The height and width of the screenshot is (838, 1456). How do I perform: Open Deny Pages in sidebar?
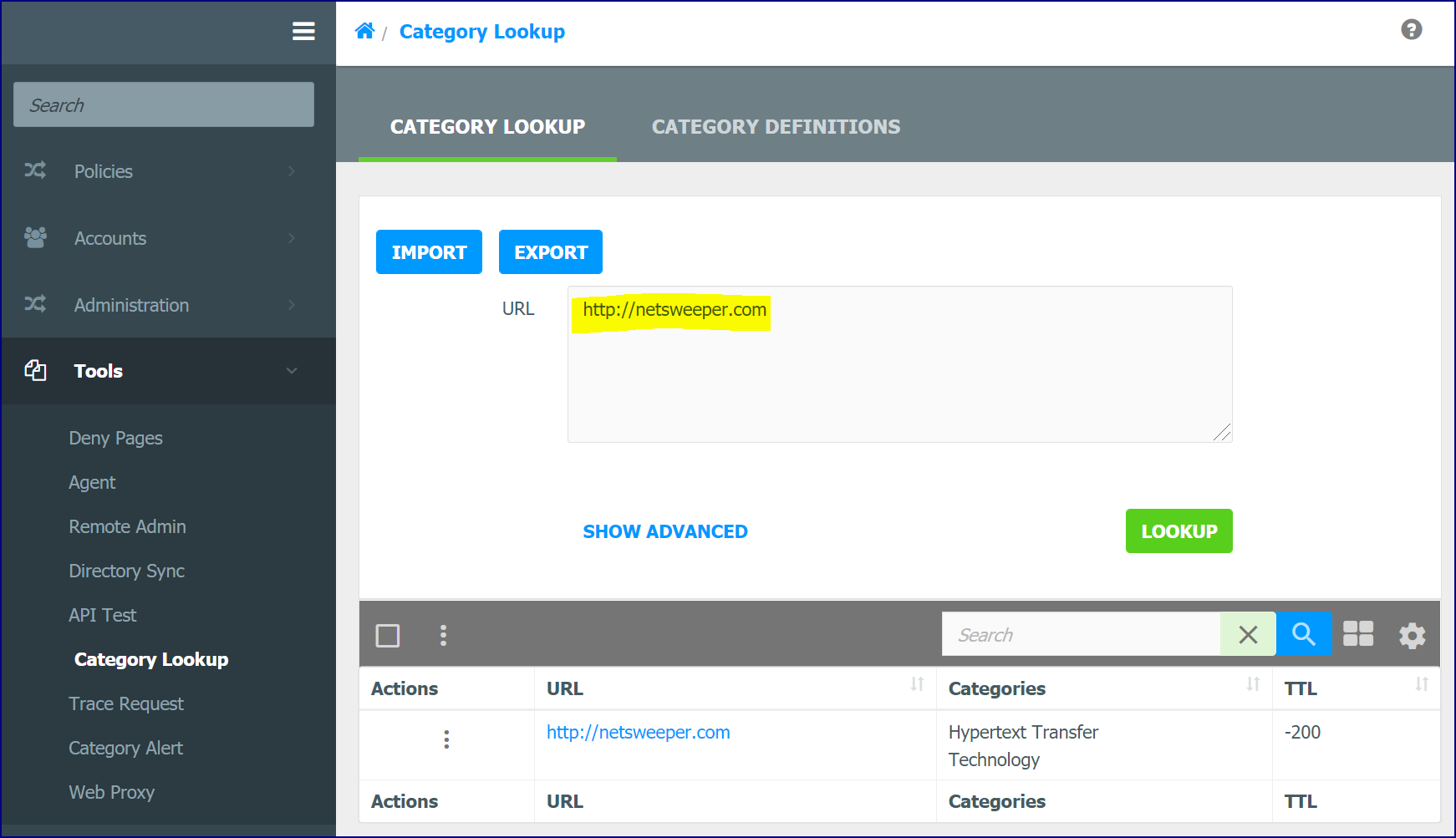[x=115, y=438]
